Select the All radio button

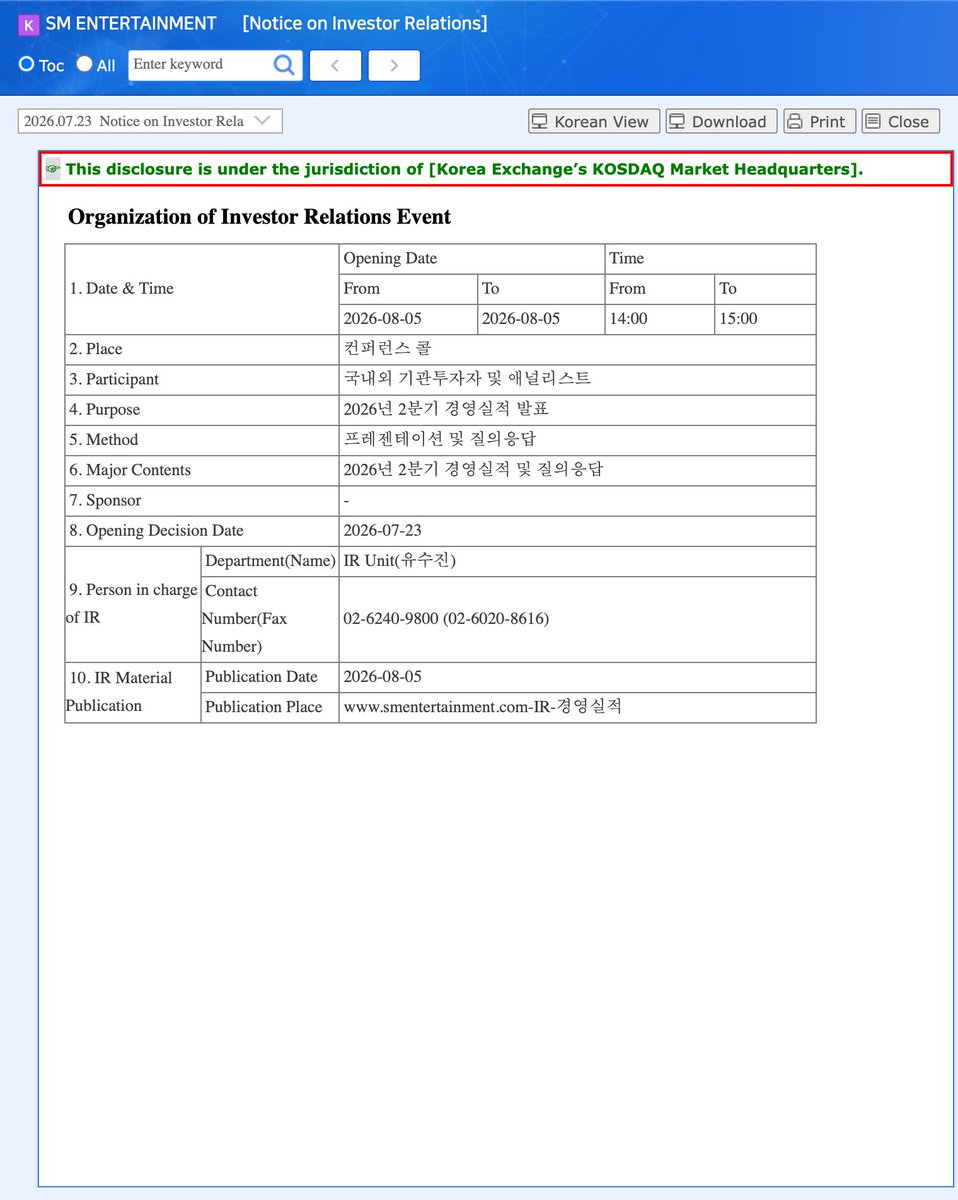pos(84,64)
